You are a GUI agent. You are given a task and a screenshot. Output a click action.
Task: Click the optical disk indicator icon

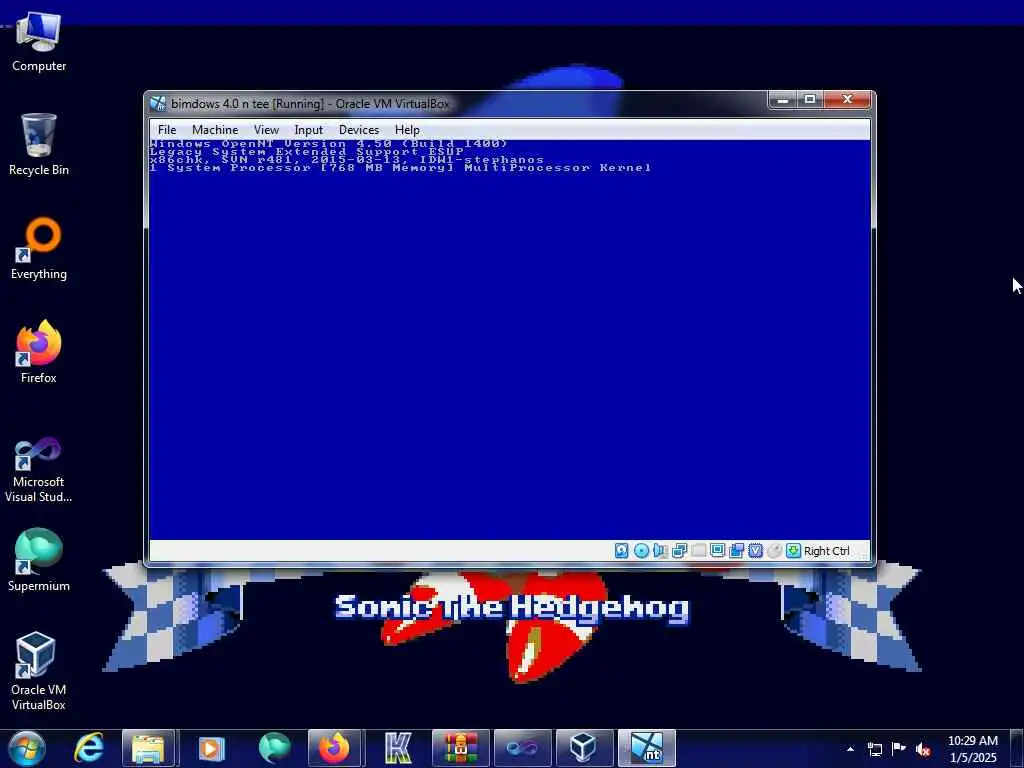click(641, 551)
